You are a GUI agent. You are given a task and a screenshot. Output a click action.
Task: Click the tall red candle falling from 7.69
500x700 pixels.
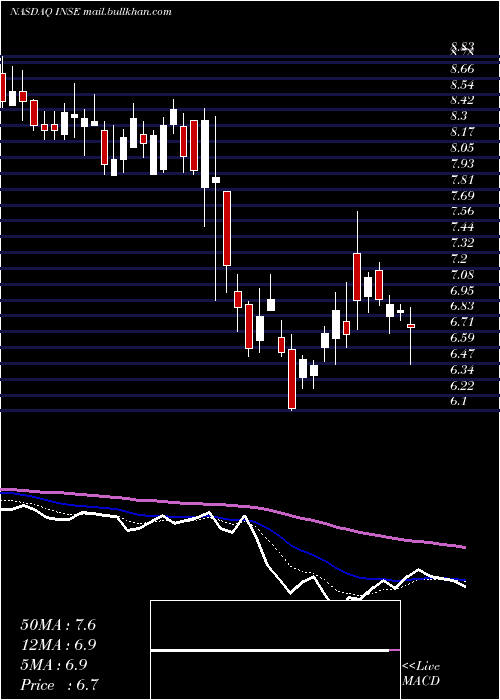(x=227, y=228)
